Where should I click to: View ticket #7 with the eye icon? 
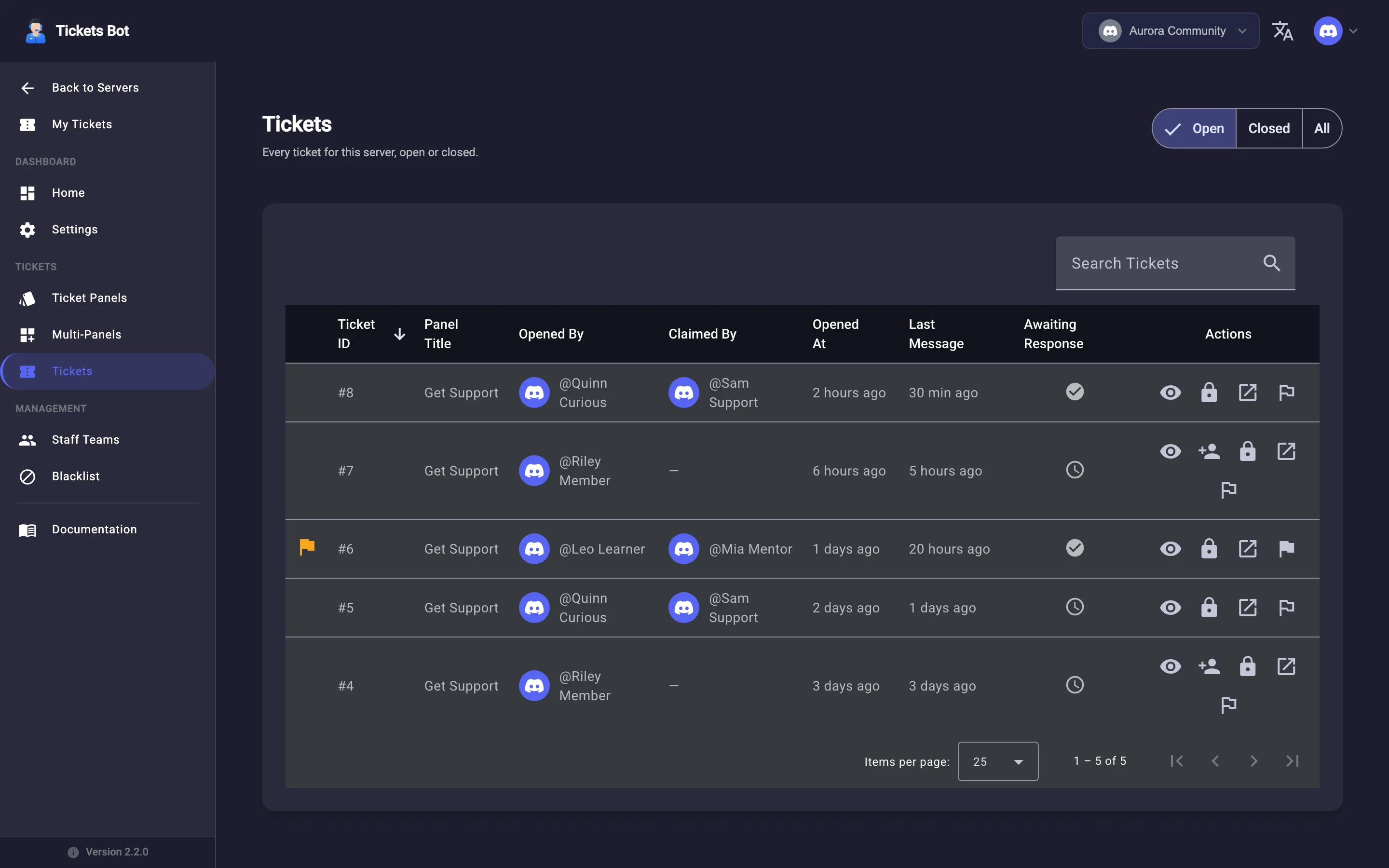pos(1171,451)
